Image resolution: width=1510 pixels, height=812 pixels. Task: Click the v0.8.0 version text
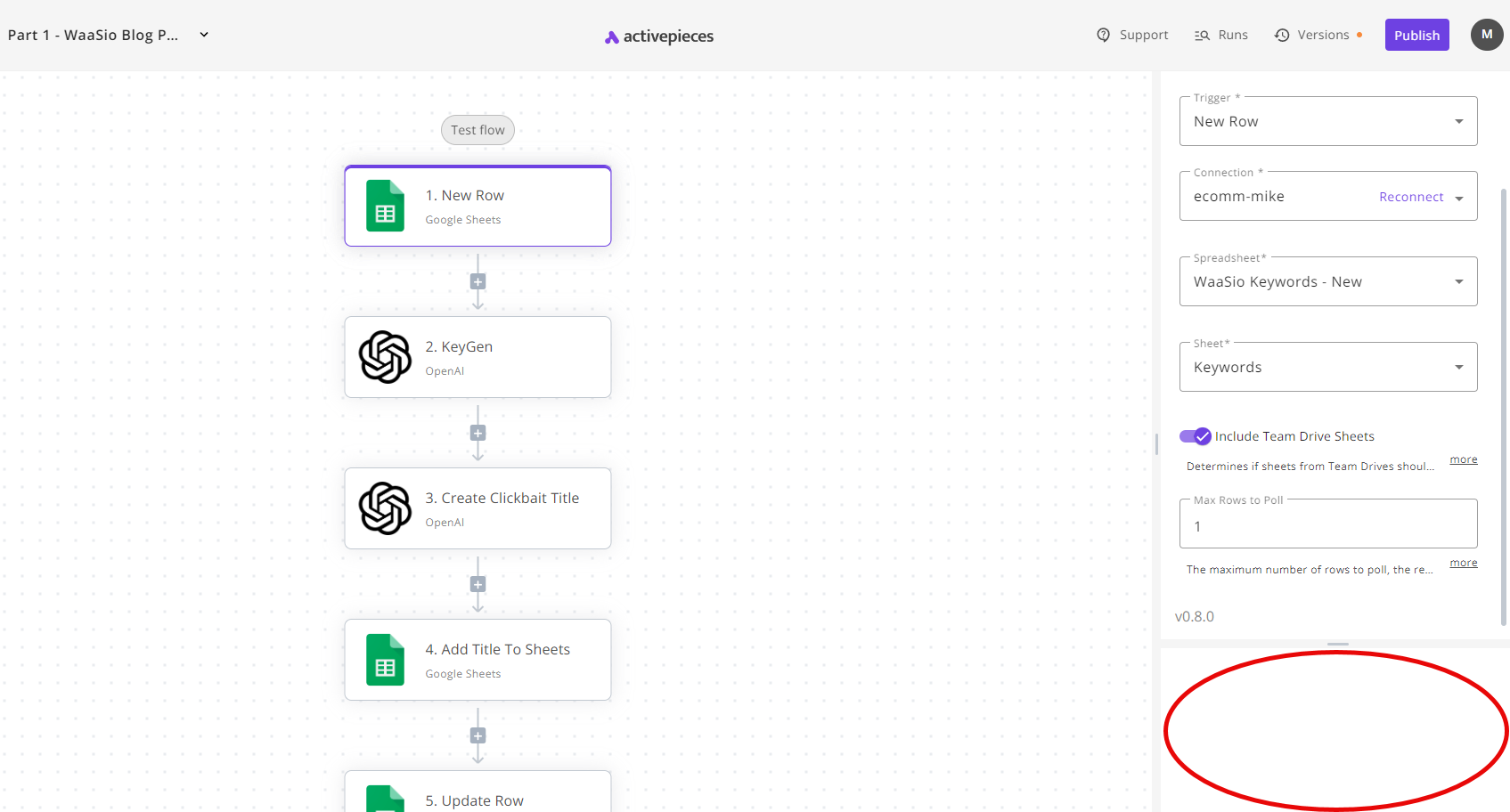pyautogui.click(x=1194, y=616)
